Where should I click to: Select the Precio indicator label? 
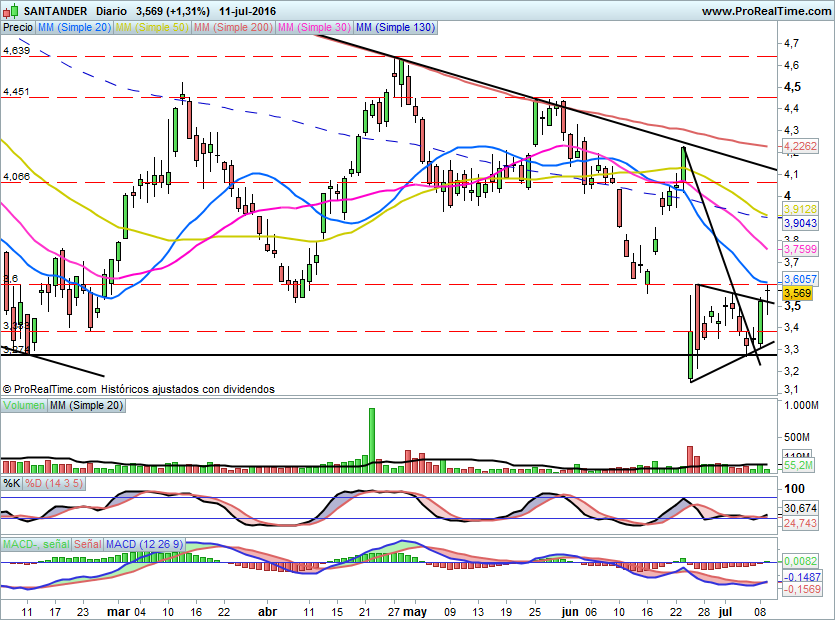tap(18, 27)
